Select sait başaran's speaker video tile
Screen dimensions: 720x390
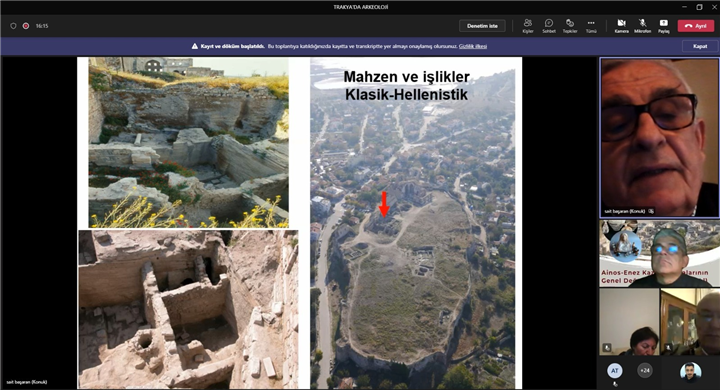coord(659,137)
